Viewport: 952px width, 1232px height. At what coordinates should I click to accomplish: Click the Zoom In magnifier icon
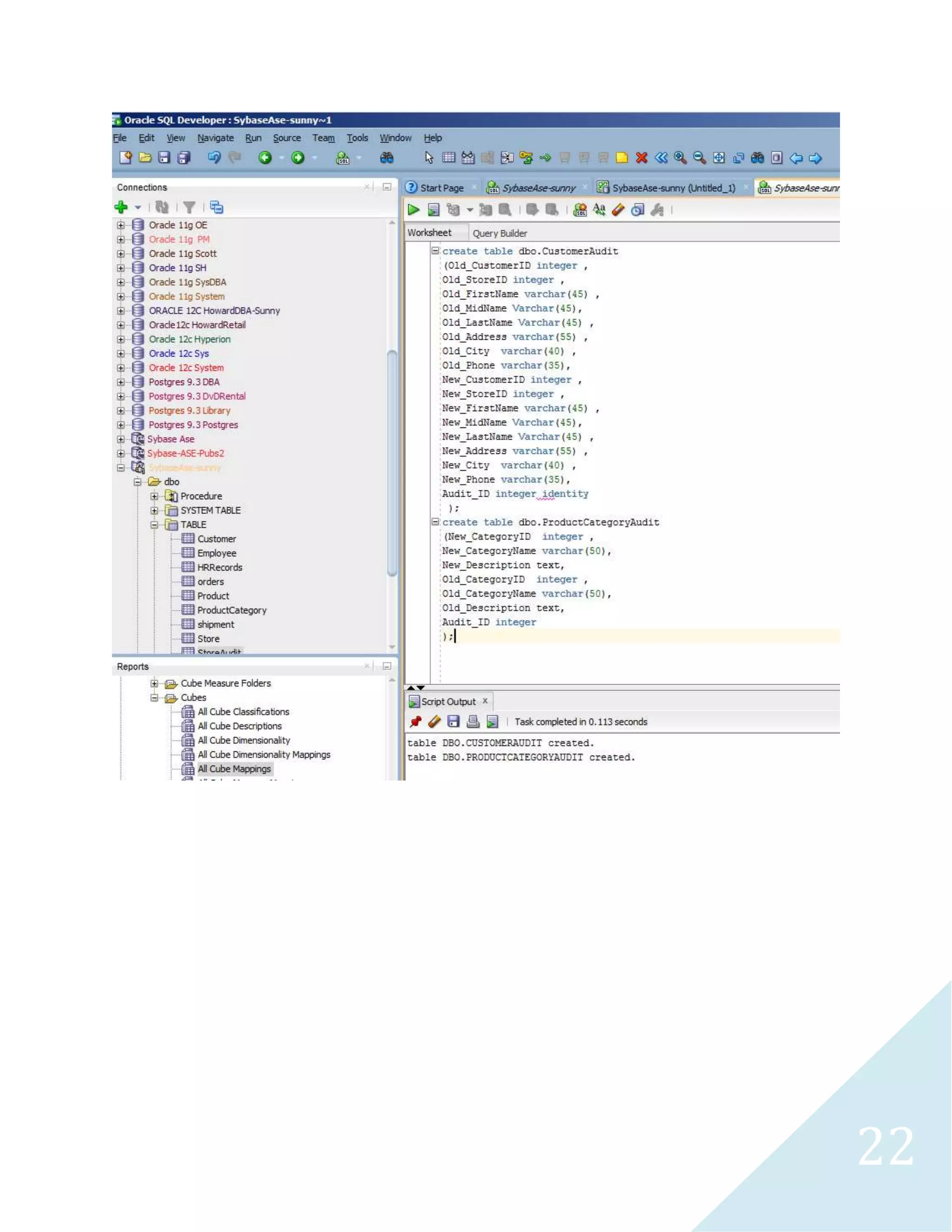point(680,158)
